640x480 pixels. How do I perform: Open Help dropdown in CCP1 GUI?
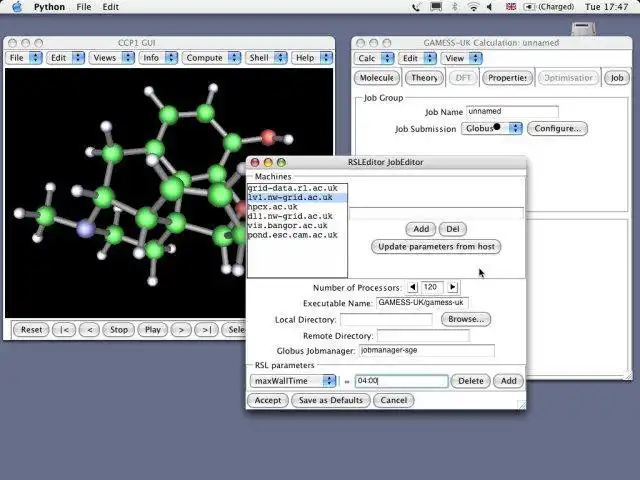pyautogui.click(x=312, y=58)
